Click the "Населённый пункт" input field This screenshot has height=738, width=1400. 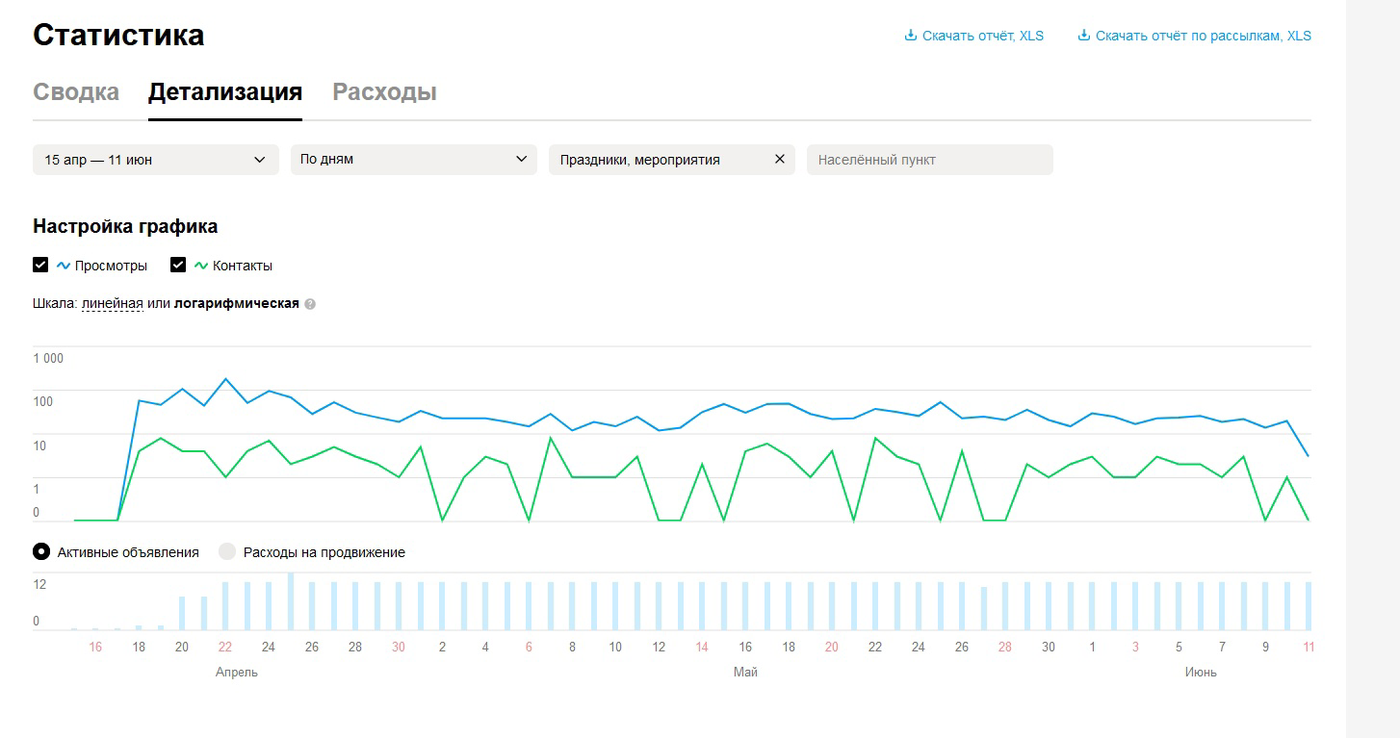[930, 160]
